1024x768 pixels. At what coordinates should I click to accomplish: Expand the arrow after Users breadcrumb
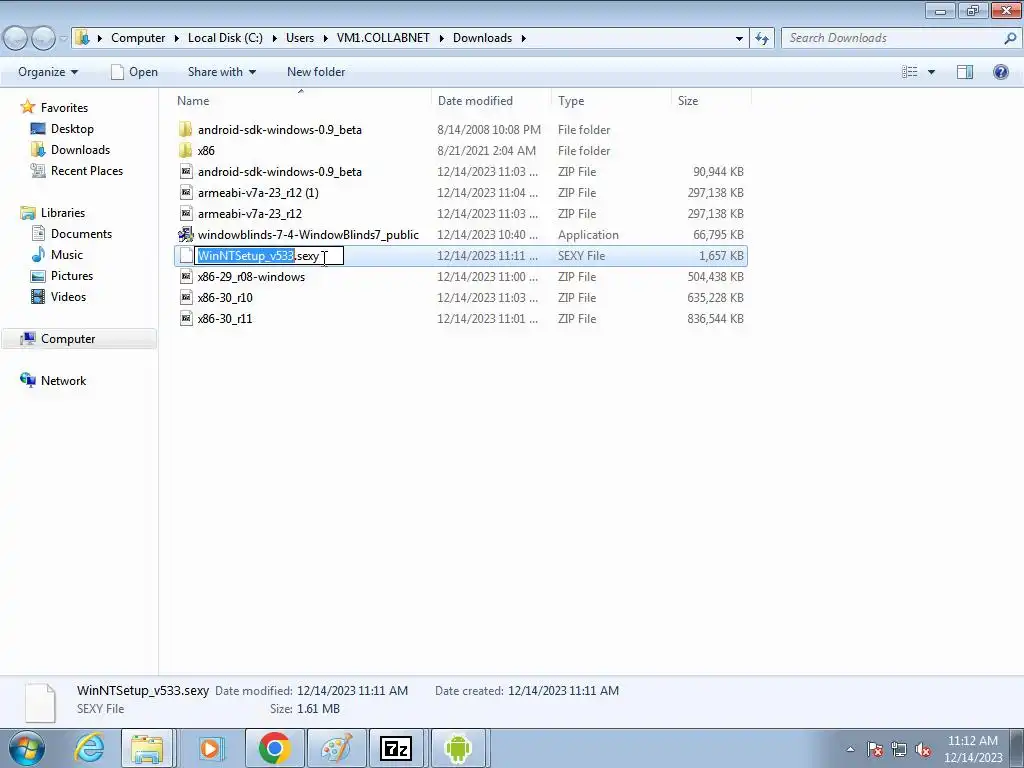325,38
